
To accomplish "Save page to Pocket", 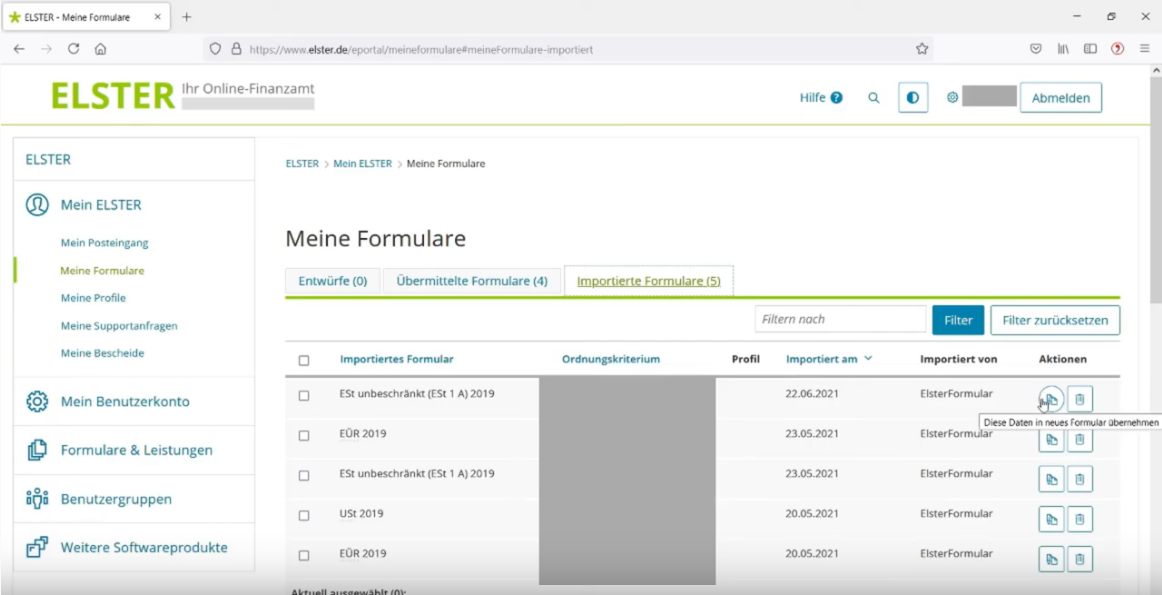I will point(1036,49).
